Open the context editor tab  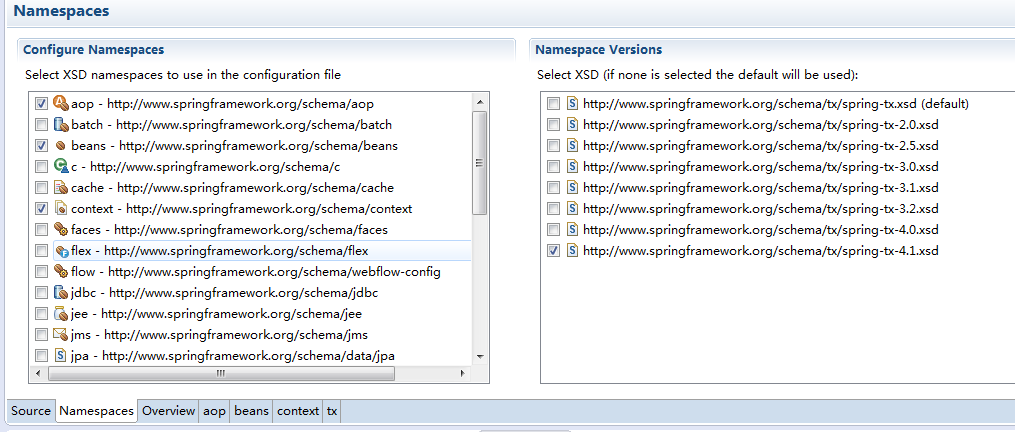(298, 411)
